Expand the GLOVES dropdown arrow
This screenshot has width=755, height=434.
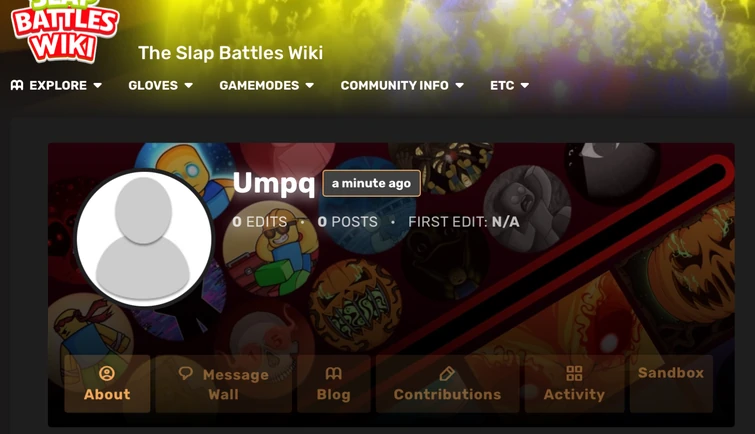[x=189, y=85]
